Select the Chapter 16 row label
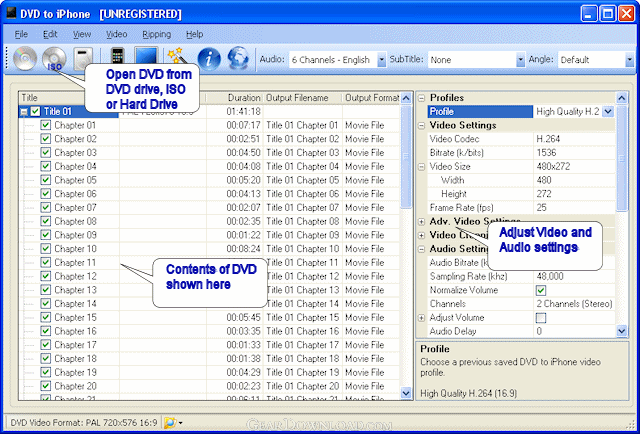Image resolution: width=640 pixels, height=434 pixels. [x=76, y=331]
